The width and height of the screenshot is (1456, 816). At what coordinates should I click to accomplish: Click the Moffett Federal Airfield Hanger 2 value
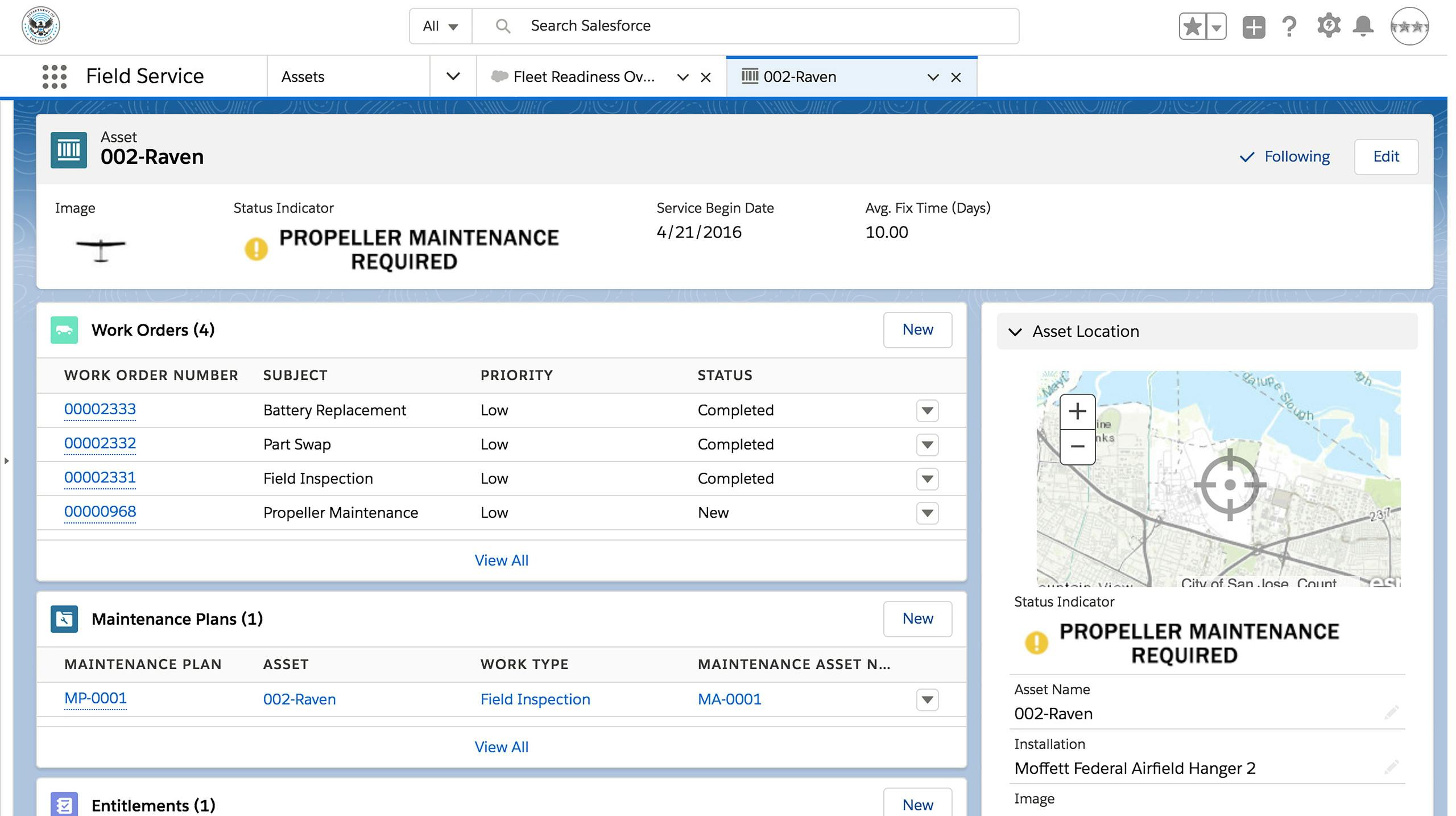(x=1135, y=769)
